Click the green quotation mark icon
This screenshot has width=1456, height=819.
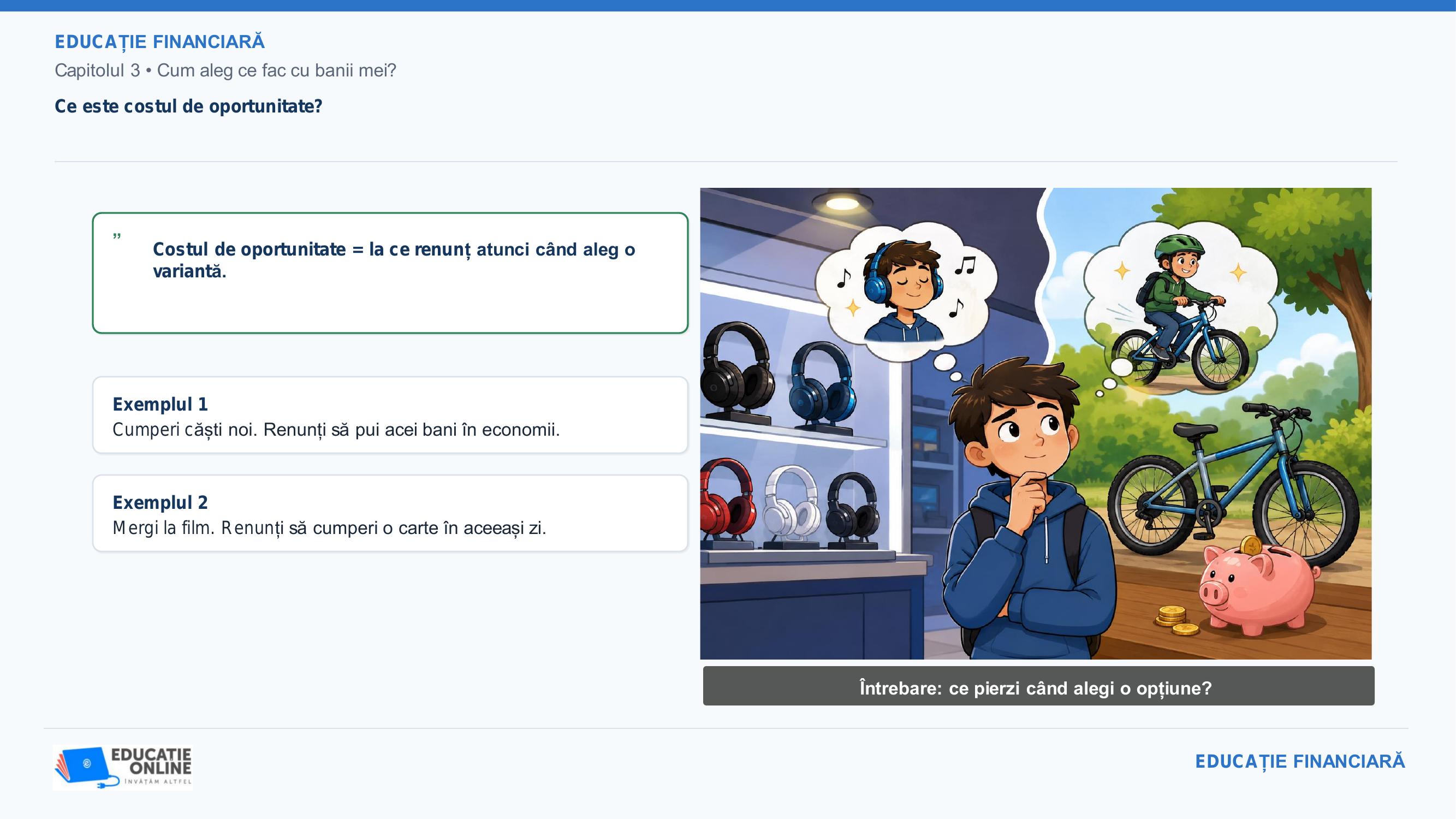[117, 236]
